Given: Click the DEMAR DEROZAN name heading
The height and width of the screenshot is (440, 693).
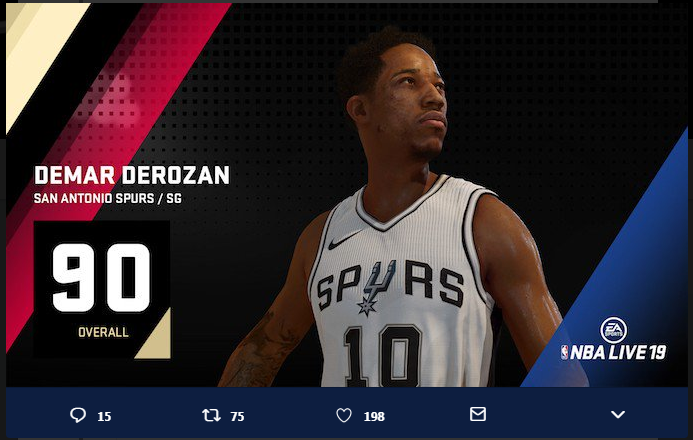Looking at the screenshot, I should 132,175.
